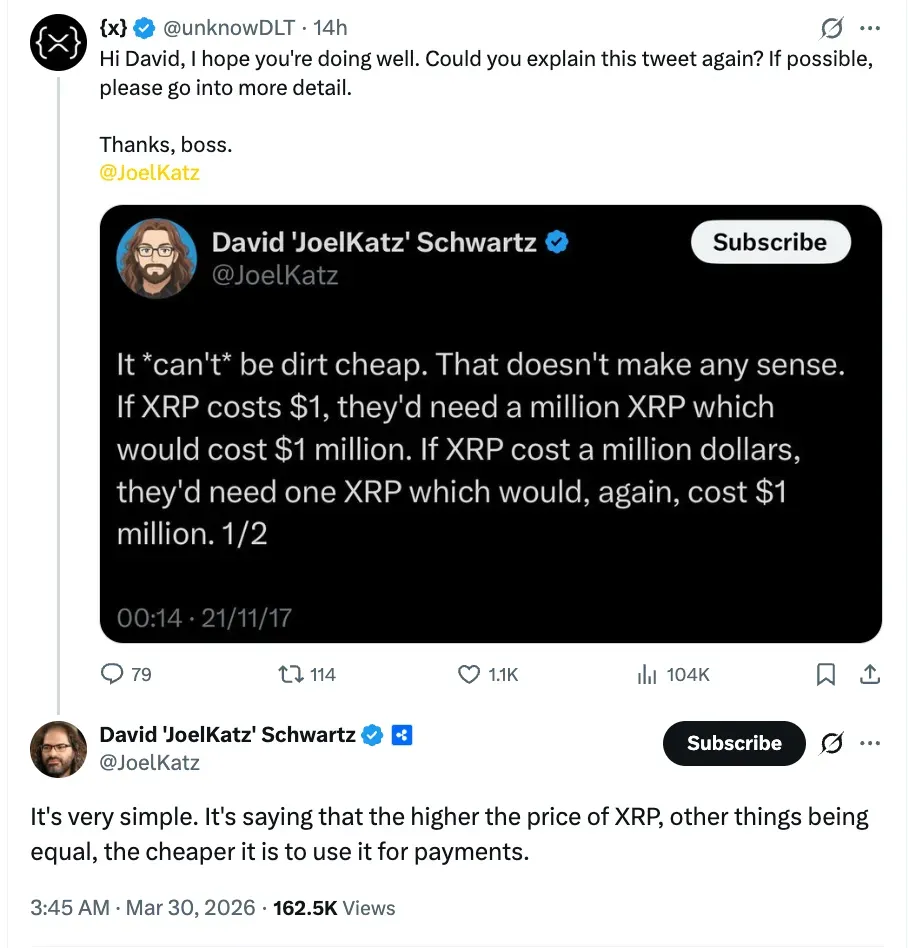
Task: Click the verified badge on JoelKatz's reply
Action: (371, 734)
